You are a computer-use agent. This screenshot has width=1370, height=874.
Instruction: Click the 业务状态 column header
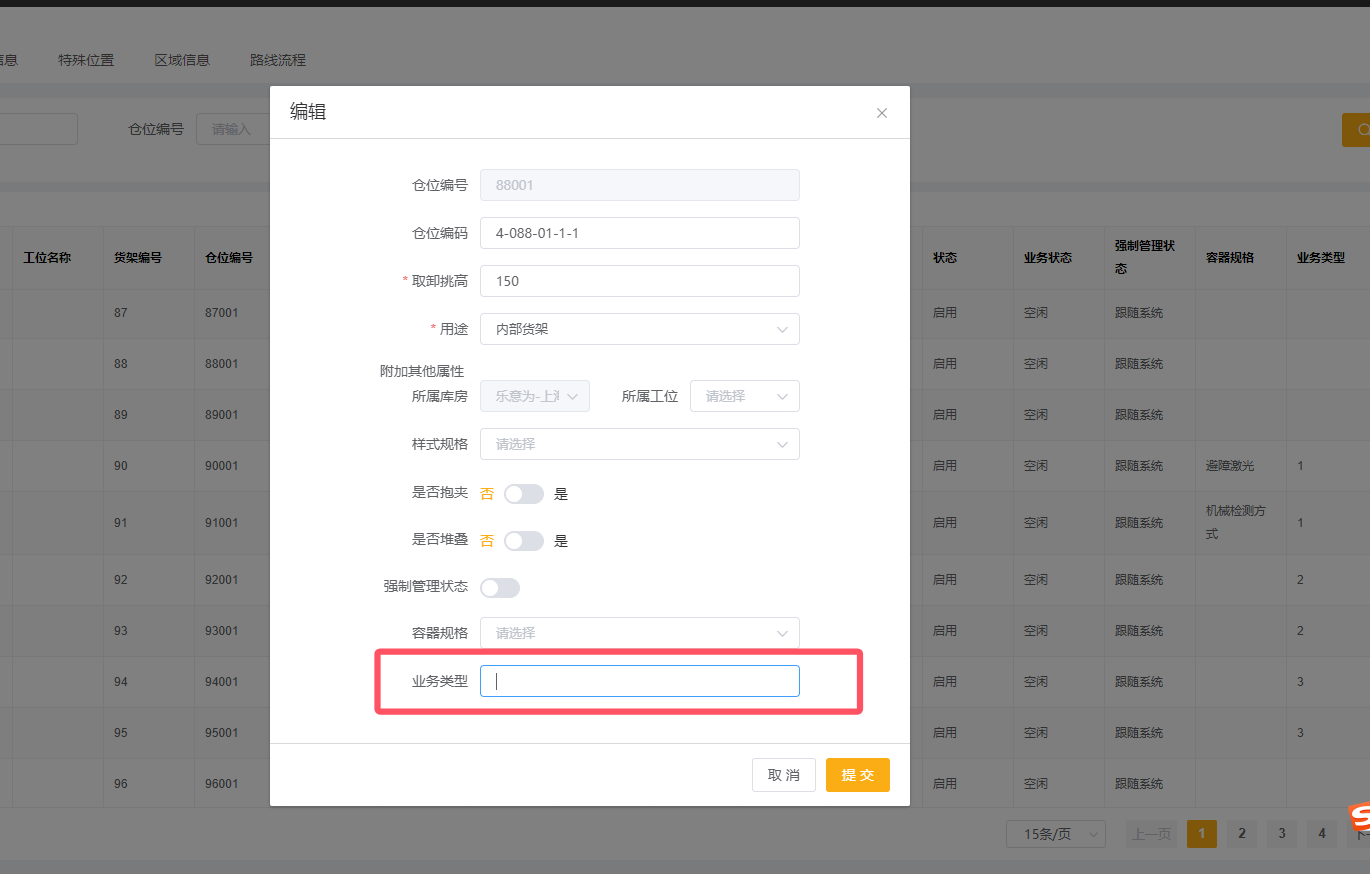pos(1048,258)
